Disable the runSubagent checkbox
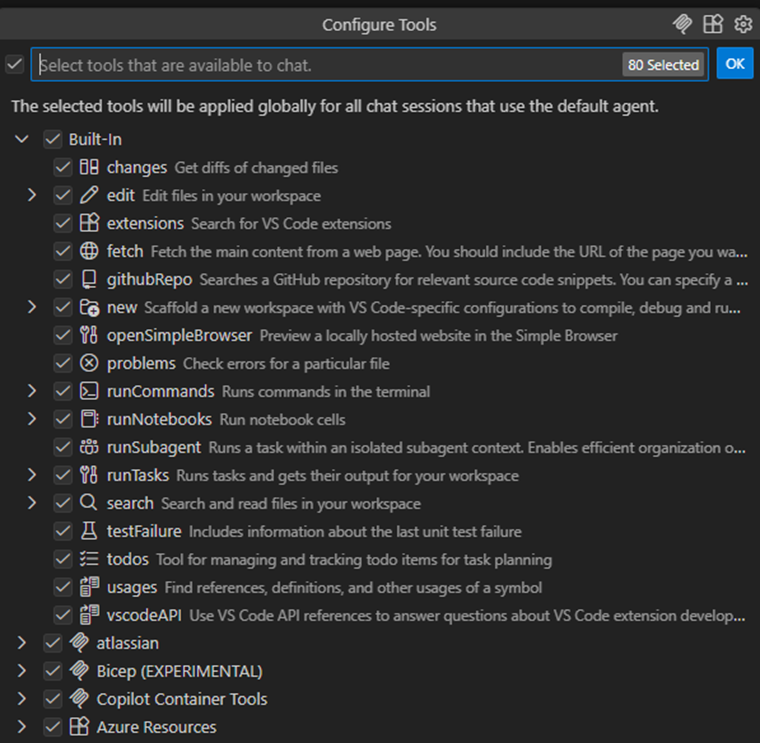This screenshot has width=760, height=743. [x=63, y=447]
